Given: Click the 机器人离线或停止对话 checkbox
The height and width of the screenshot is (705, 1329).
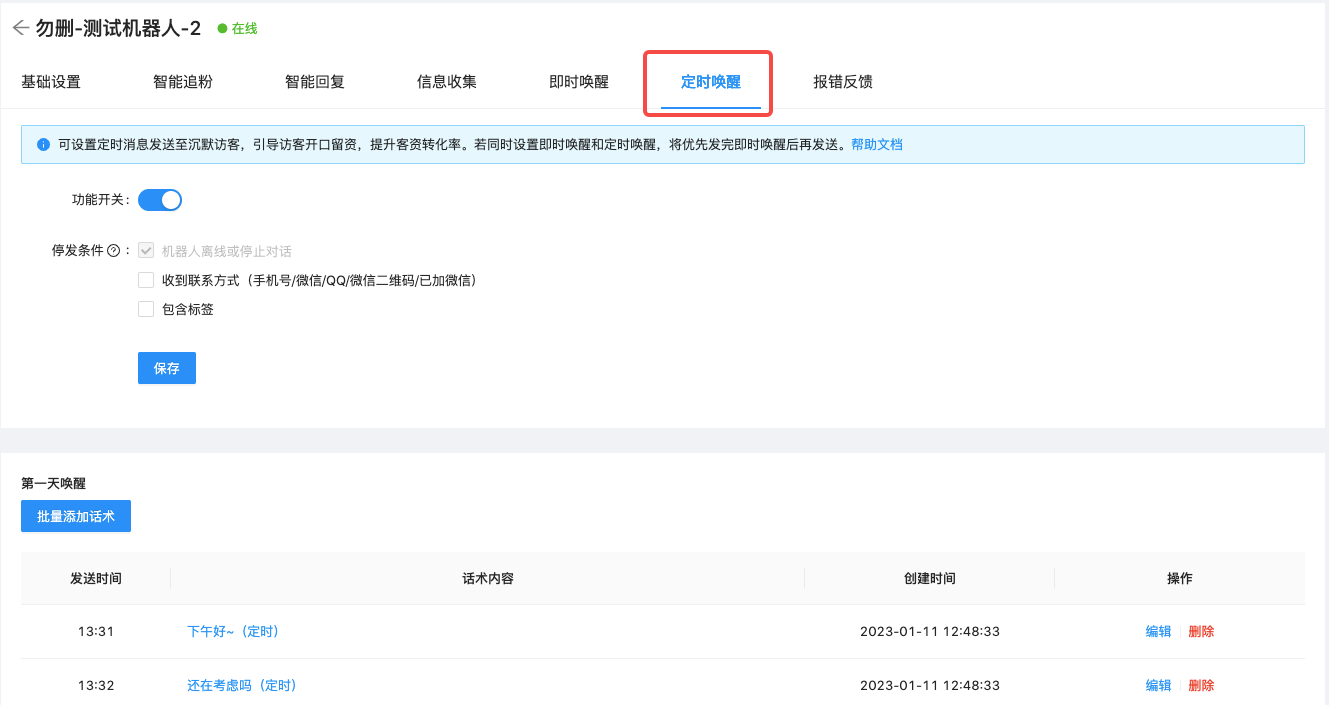Looking at the screenshot, I should (x=146, y=251).
